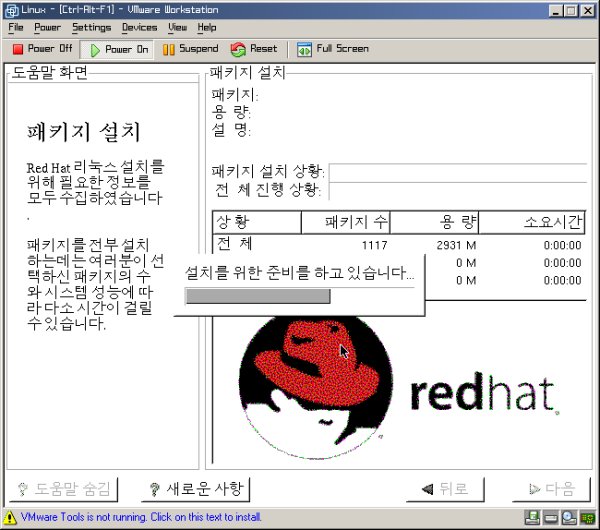Minimize the VMware Workstation window
Image resolution: width=600 pixels, height=530 pixels.
tap(556, 10)
